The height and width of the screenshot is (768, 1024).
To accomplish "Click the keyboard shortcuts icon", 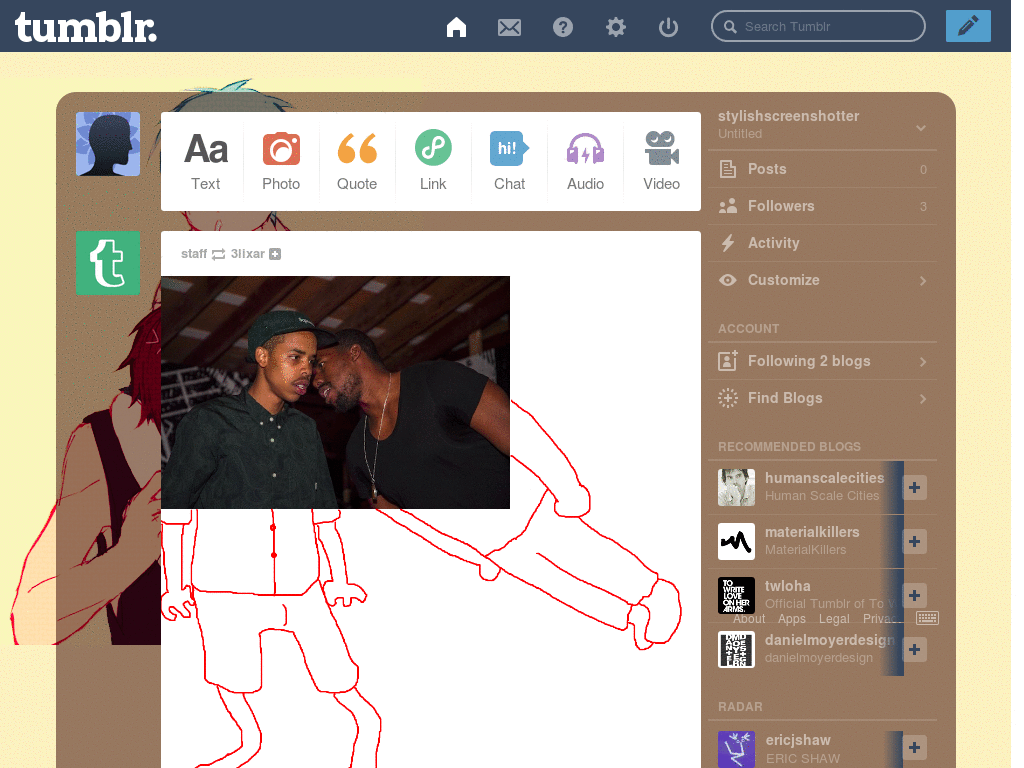I will [x=927, y=618].
